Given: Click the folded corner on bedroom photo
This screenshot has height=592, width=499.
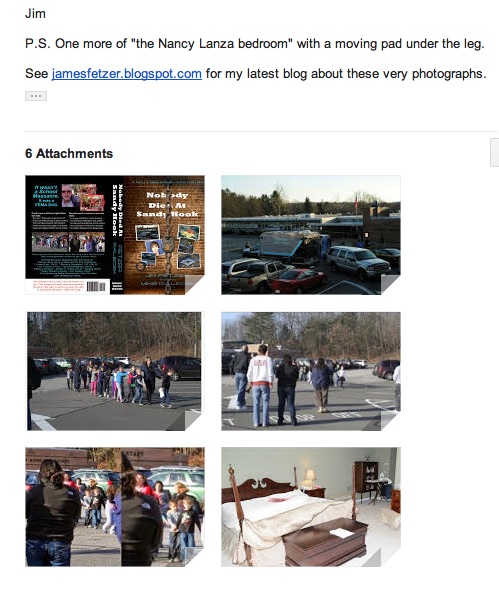Looking at the screenshot, I should 390,557.
